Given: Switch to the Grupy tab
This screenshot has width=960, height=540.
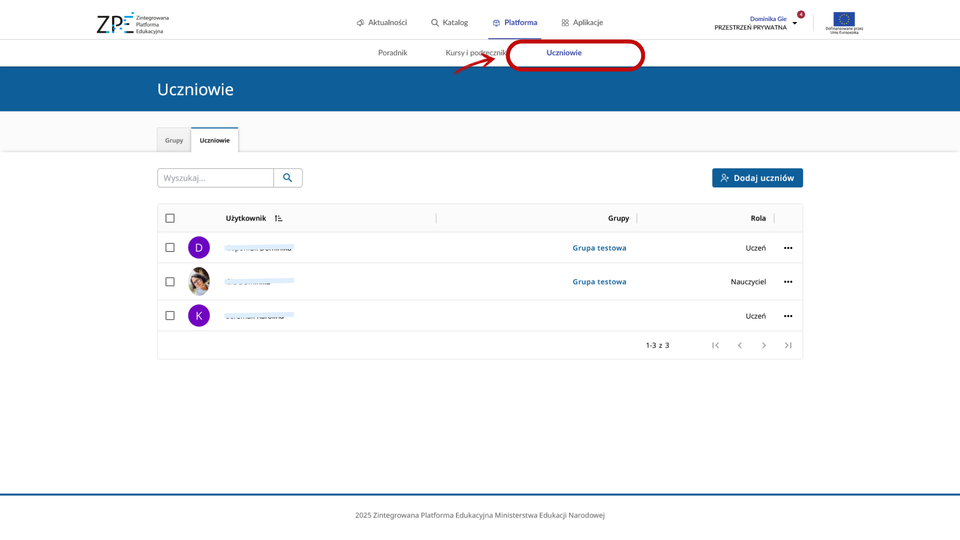Looking at the screenshot, I should (x=174, y=140).
